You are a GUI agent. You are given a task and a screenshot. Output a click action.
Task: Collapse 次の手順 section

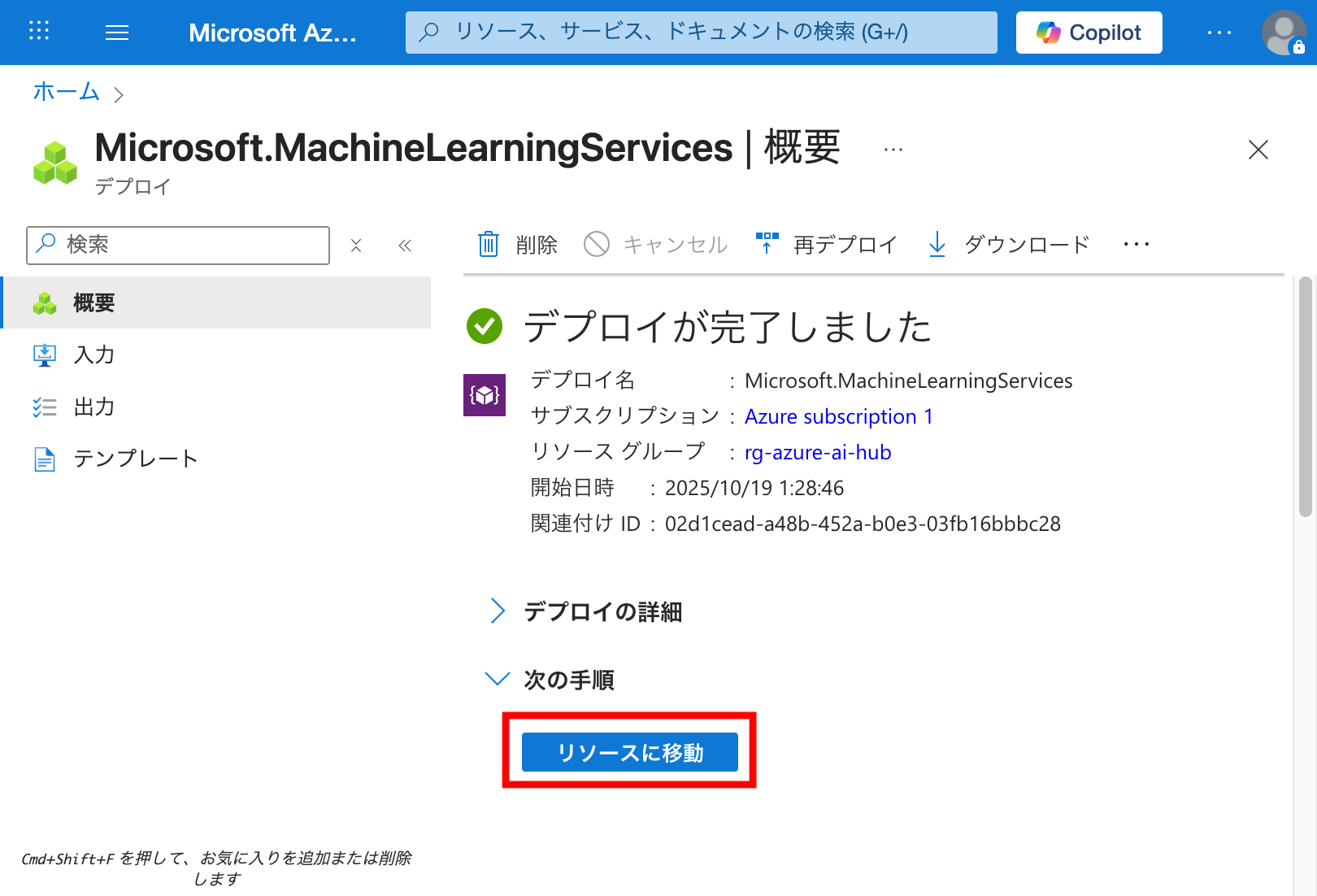tap(550, 680)
